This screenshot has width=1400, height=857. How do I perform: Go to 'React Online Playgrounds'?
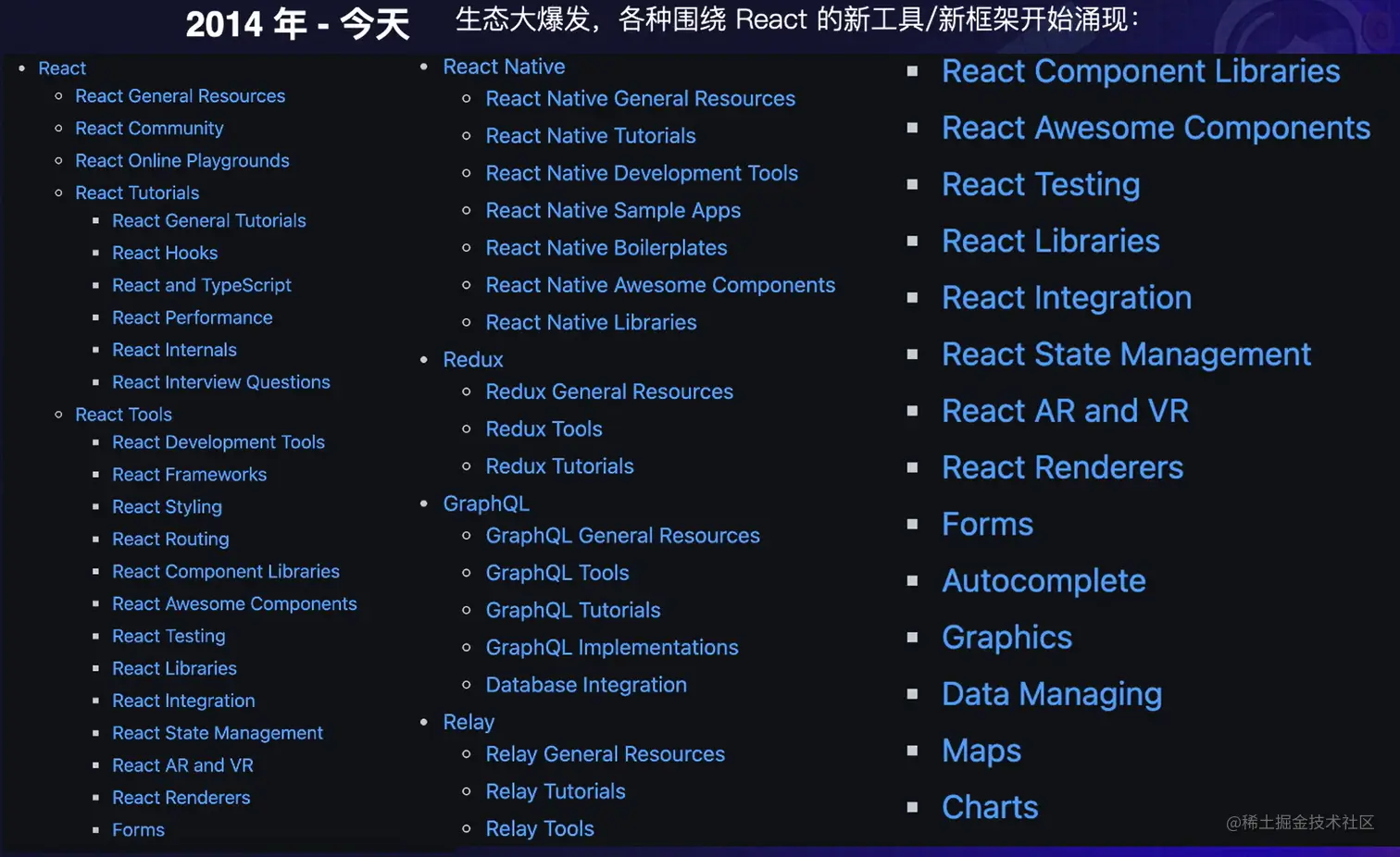[181, 161]
